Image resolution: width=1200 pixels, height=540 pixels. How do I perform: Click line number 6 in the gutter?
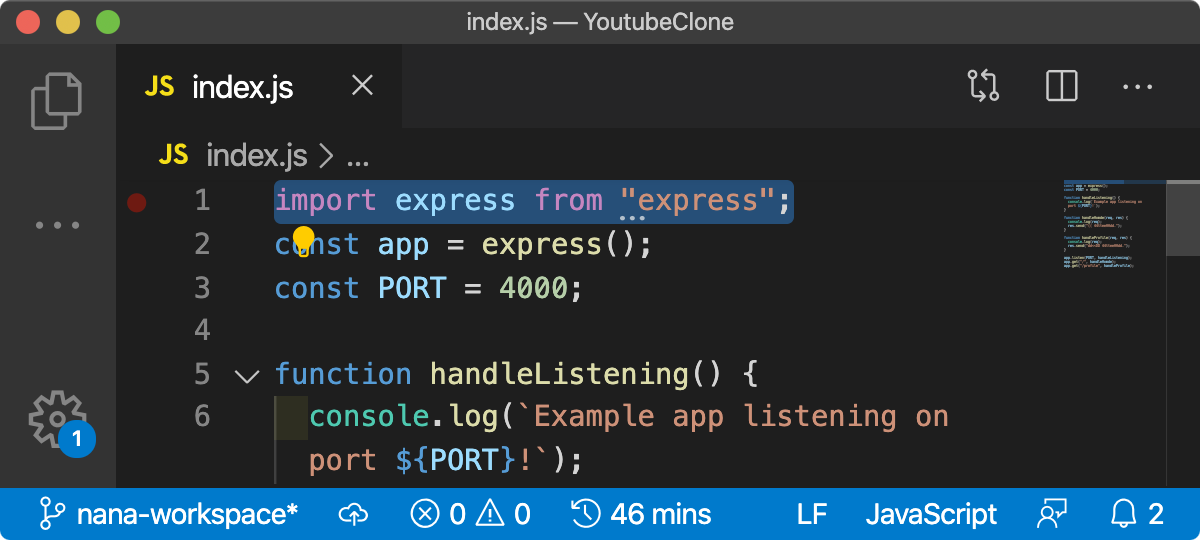(202, 416)
